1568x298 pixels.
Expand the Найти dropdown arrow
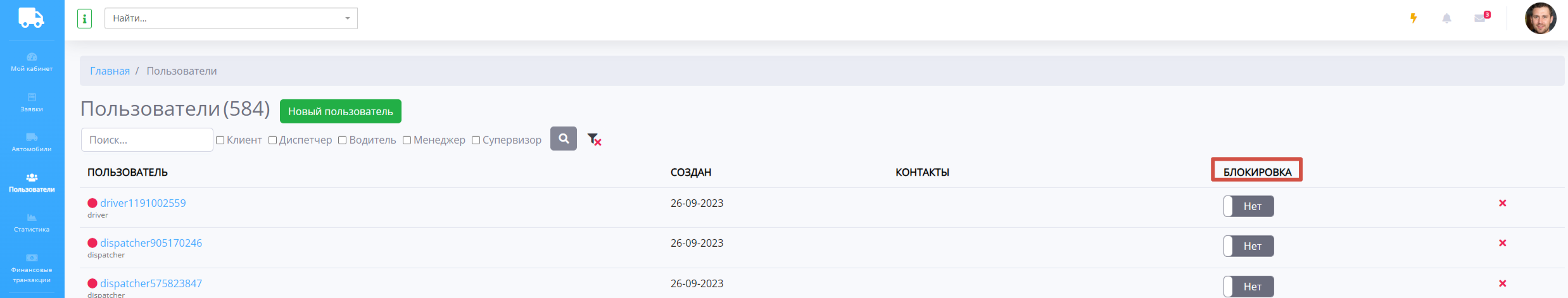(x=347, y=18)
